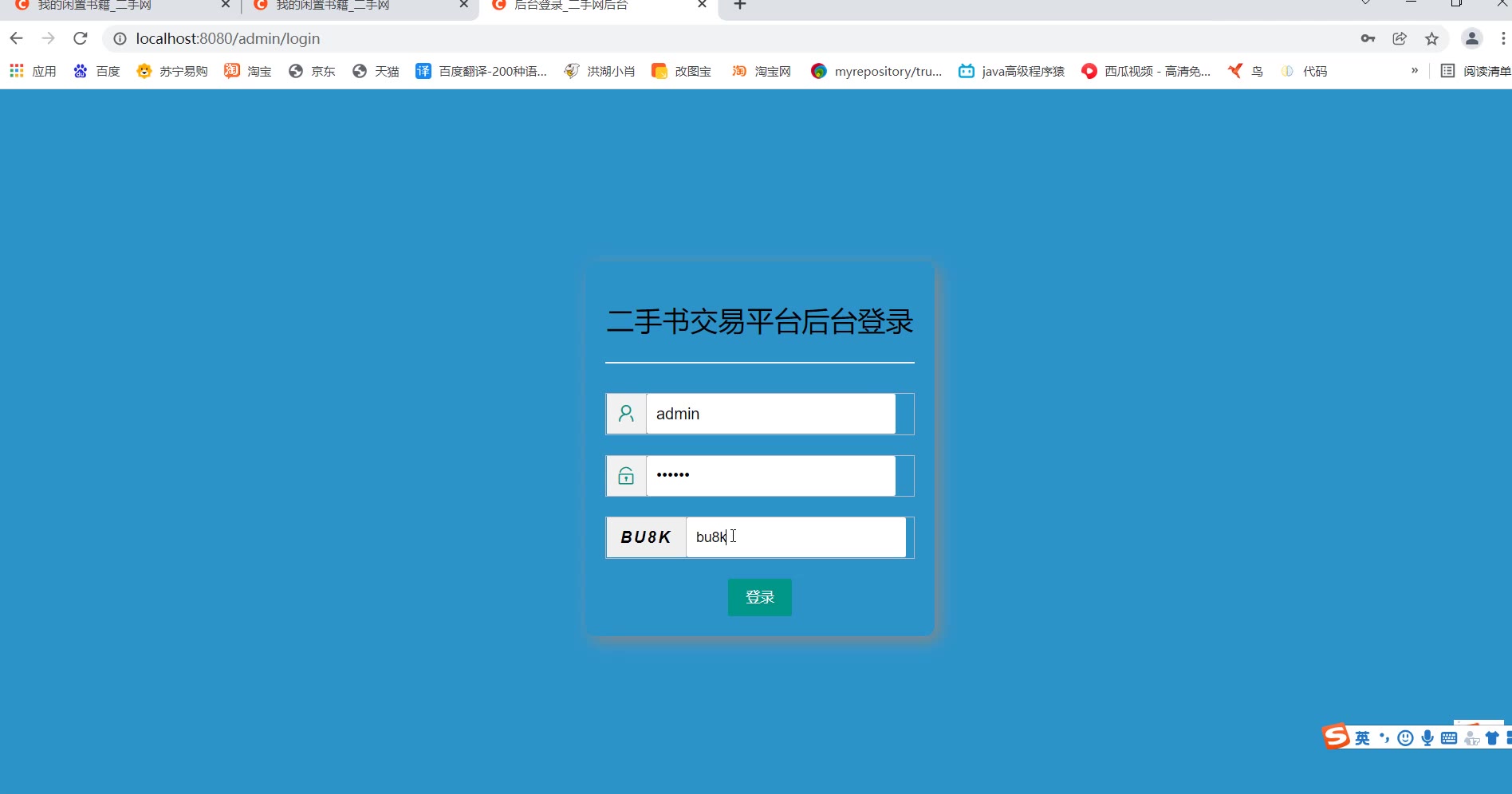
Task: Open the Chrome profile avatar
Action: click(x=1471, y=38)
